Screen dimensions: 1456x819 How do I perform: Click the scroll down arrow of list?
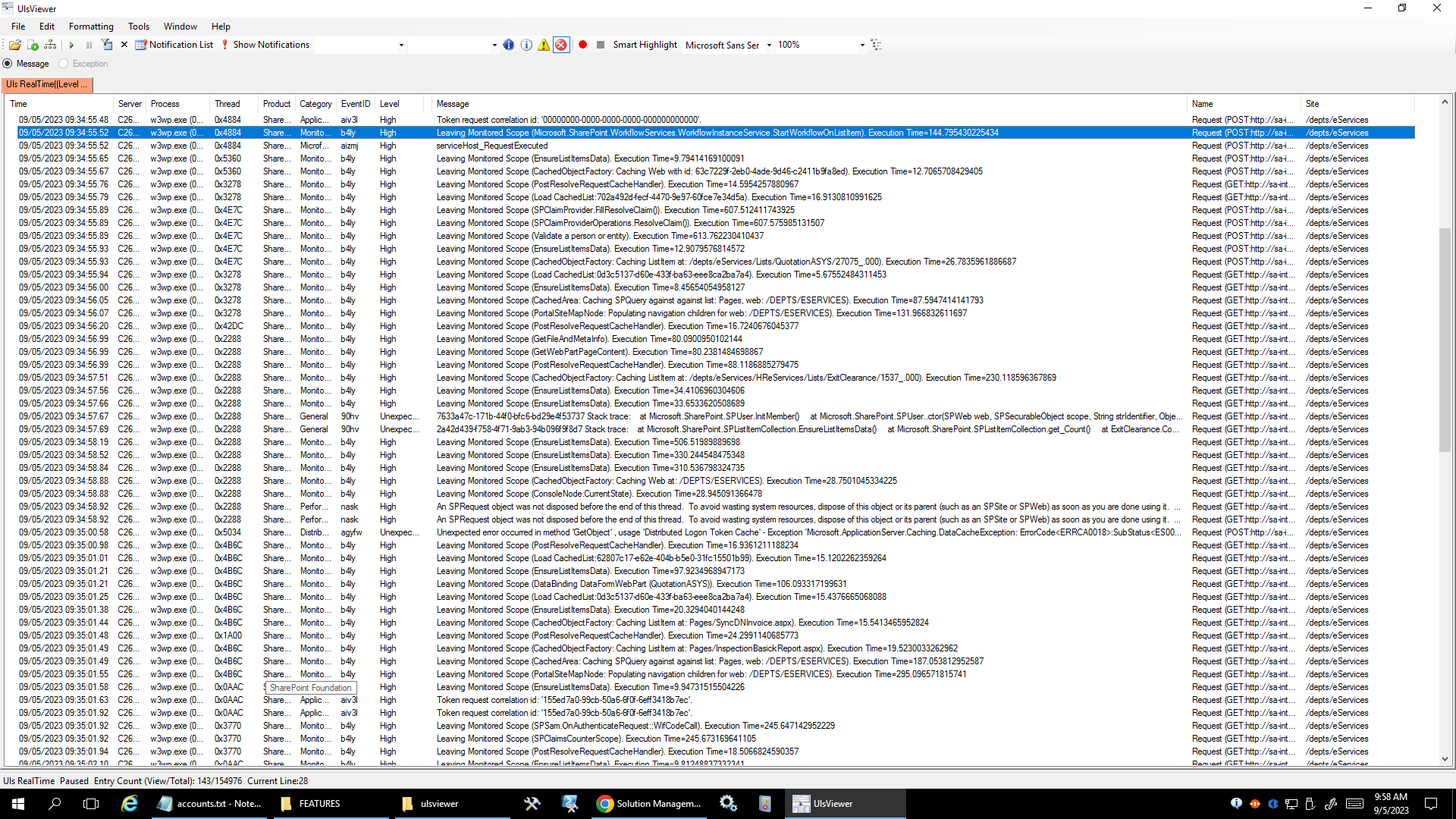click(x=1445, y=758)
